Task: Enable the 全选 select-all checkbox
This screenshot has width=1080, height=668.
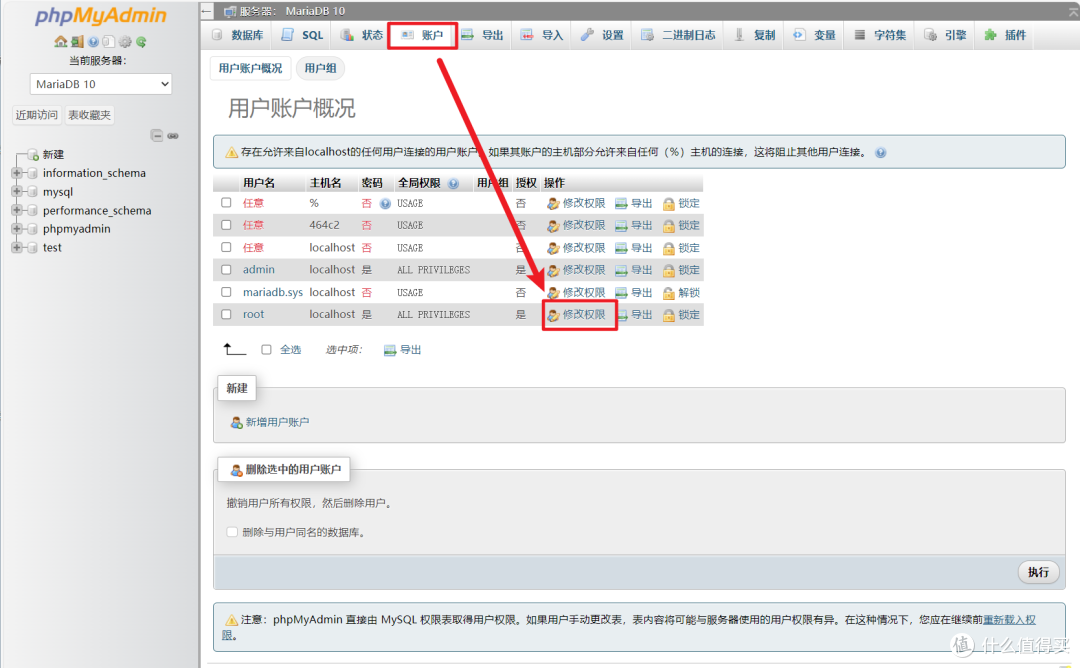Action: [x=265, y=349]
